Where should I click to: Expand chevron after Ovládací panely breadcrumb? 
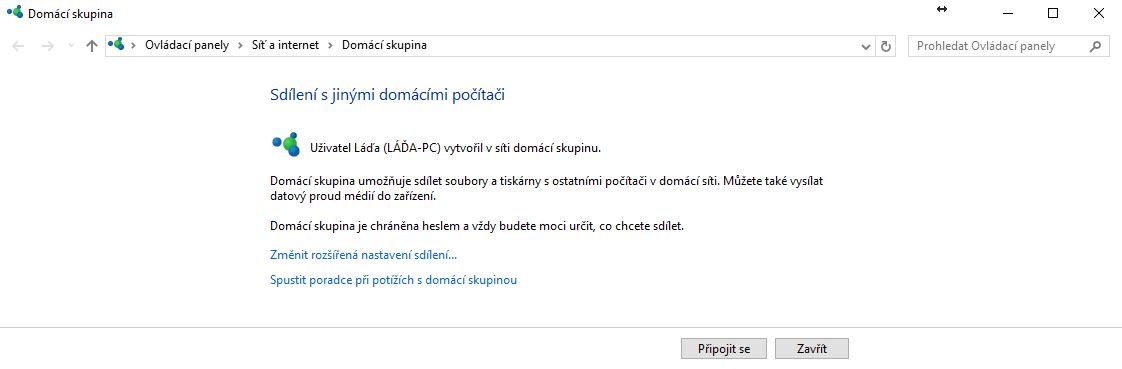pyautogui.click(x=240, y=45)
